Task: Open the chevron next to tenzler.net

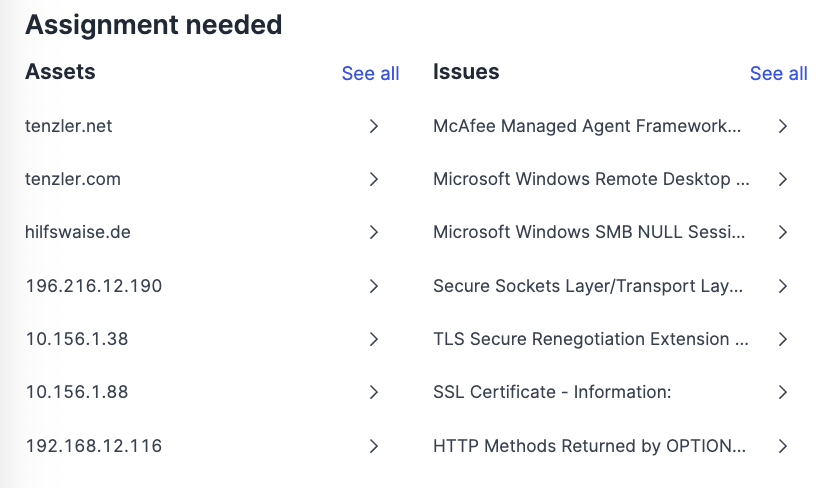Action: [374, 126]
